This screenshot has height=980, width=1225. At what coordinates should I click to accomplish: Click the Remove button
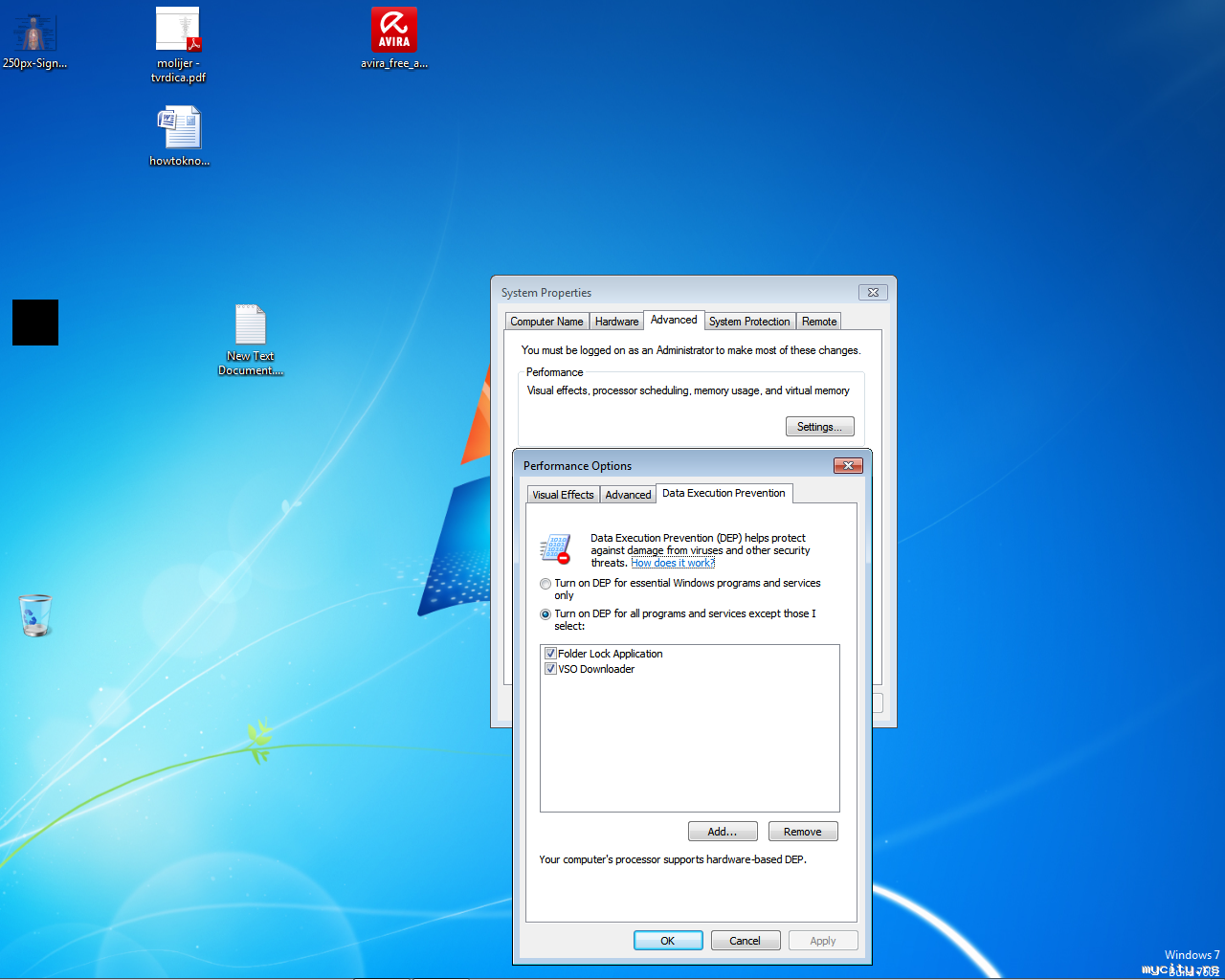tap(803, 832)
